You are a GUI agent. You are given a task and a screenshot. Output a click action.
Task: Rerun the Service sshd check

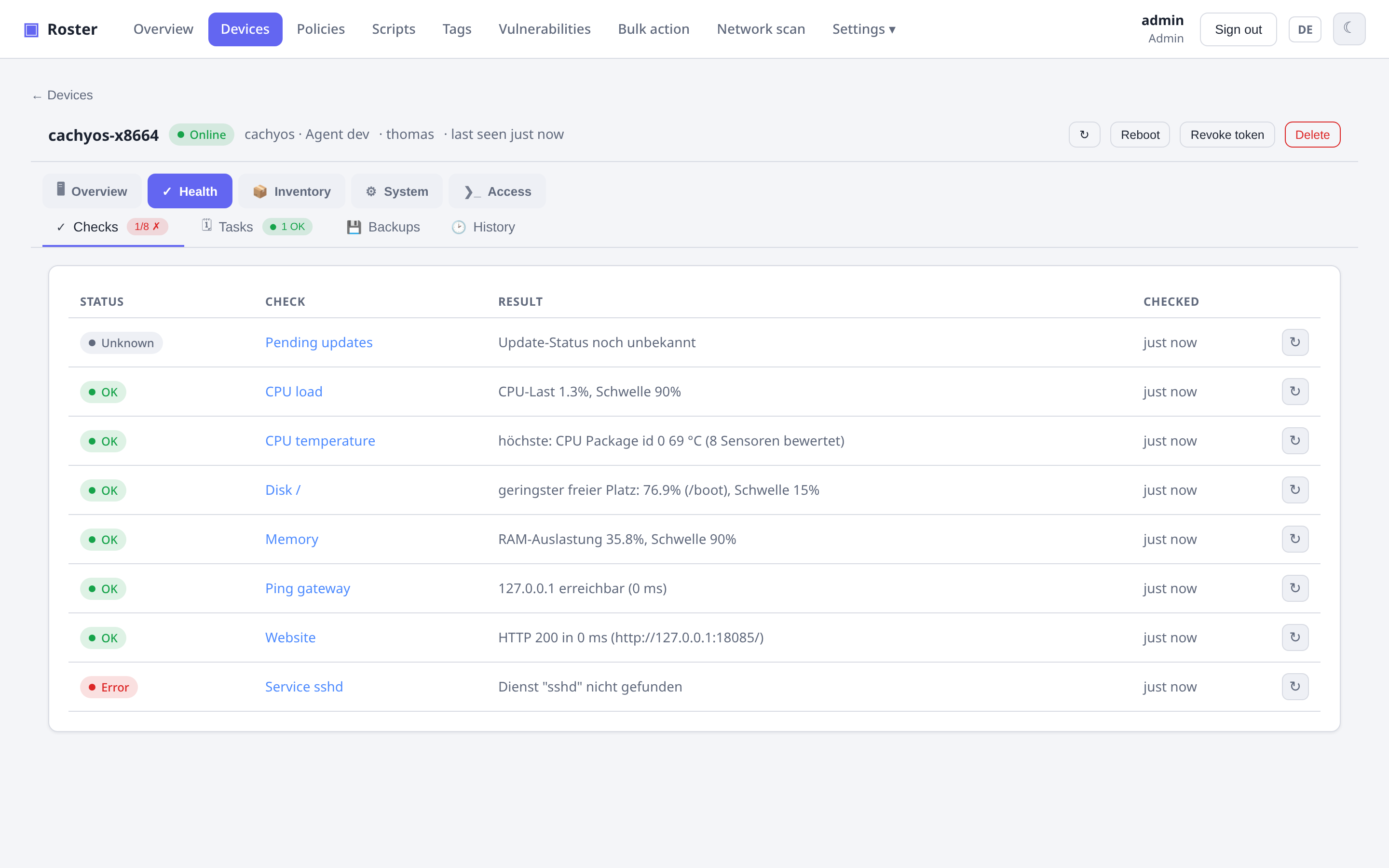(x=1295, y=687)
